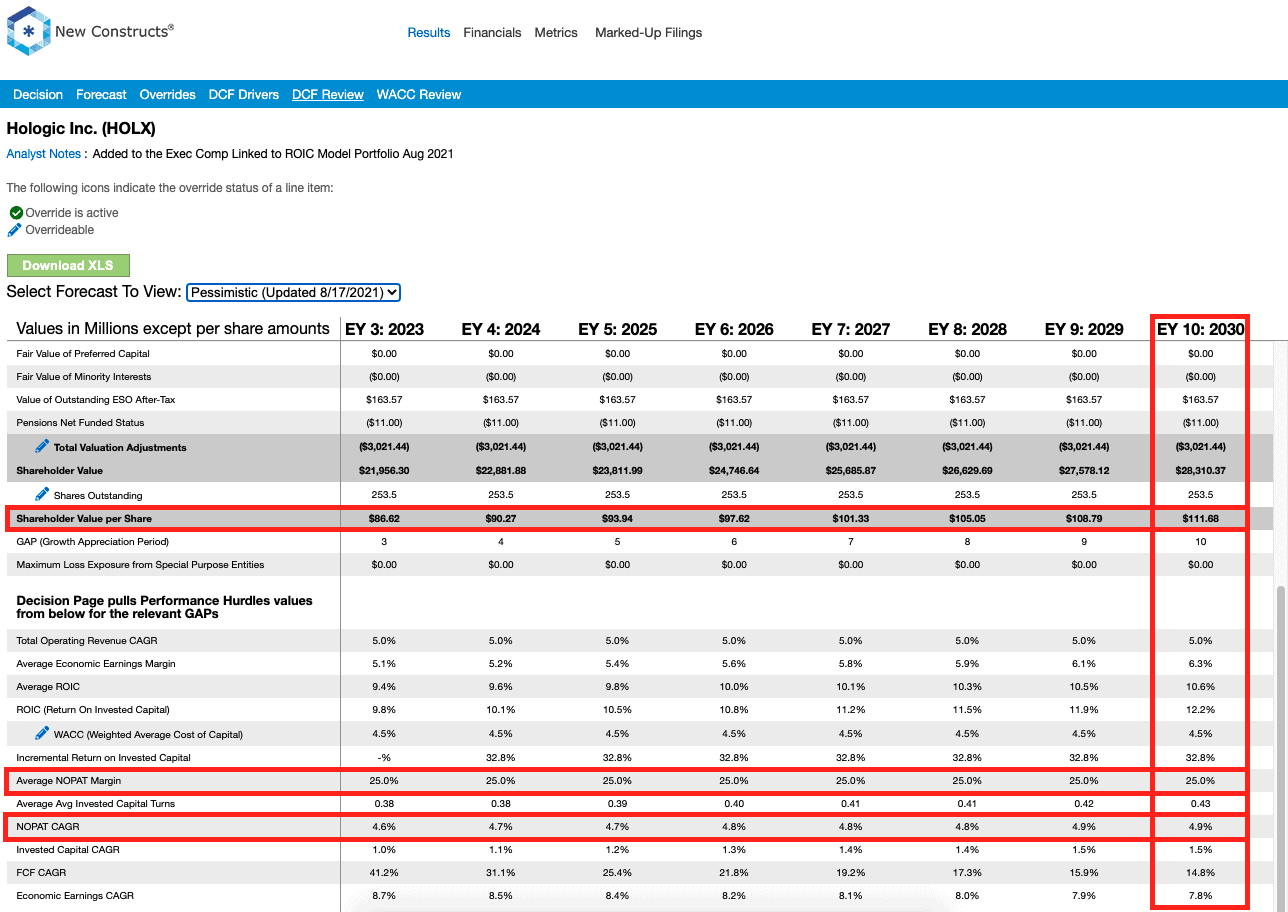The width and height of the screenshot is (1288, 912).
Task: Click the EY 10: 2030 column header
Action: [x=1200, y=329]
